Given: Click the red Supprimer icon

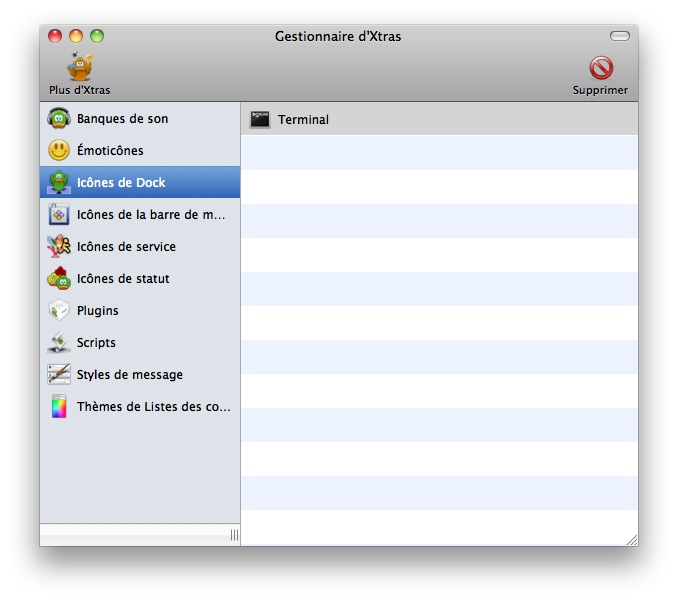Looking at the screenshot, I should tap(600, 67).
